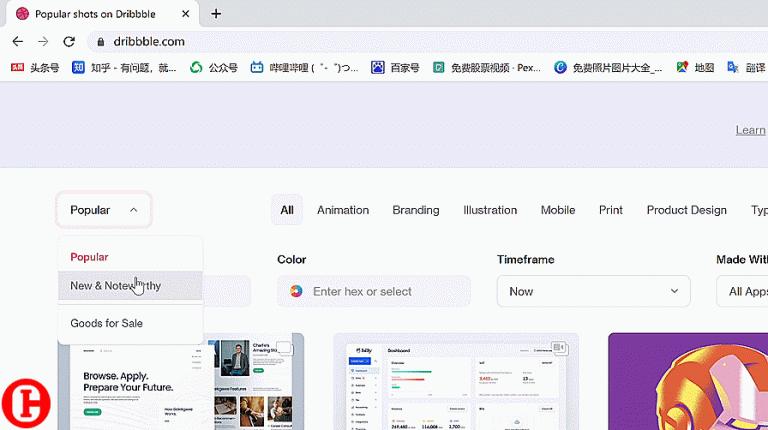Click the multi-shot icon on Browse Apply shot
This screenshot has width=768, height=430.
pyautogui.click(x=284, y=348)
